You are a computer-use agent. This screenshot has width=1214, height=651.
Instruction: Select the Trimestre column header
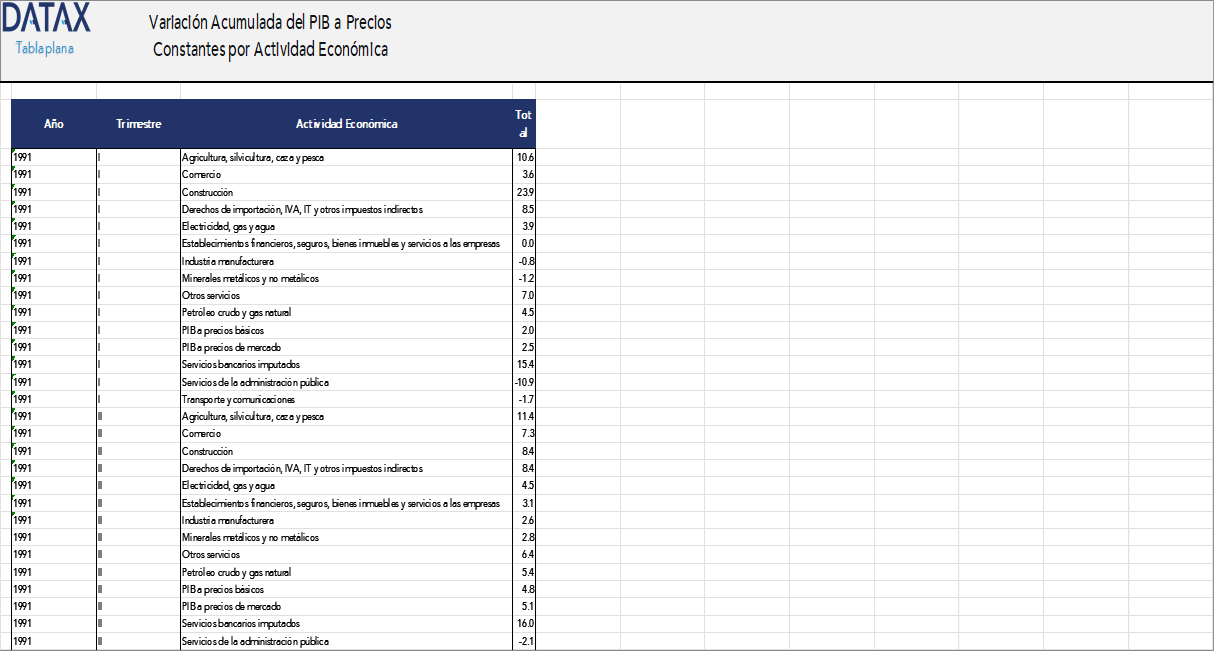137,124
